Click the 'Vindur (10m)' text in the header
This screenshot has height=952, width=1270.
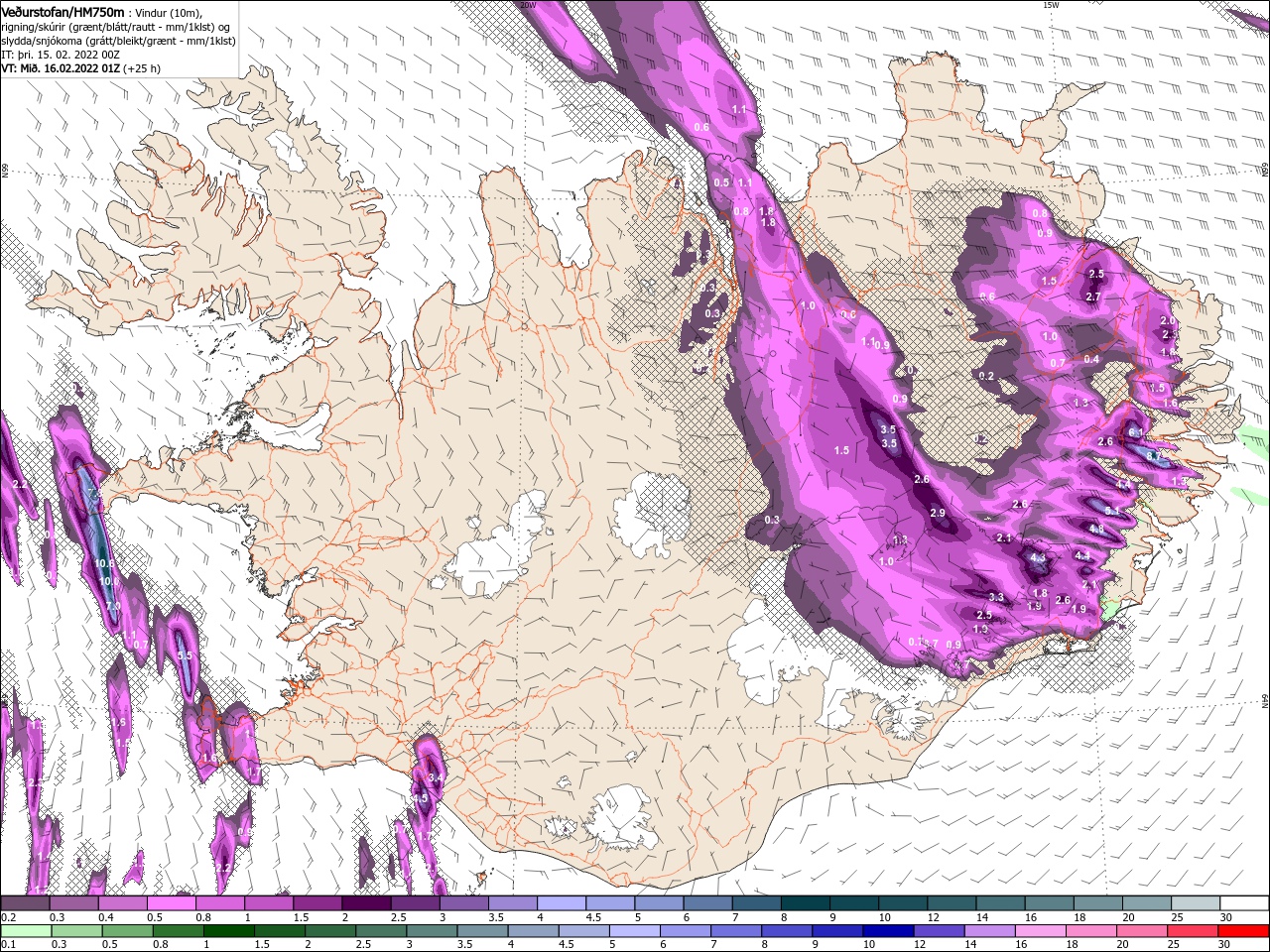(170, 12)
